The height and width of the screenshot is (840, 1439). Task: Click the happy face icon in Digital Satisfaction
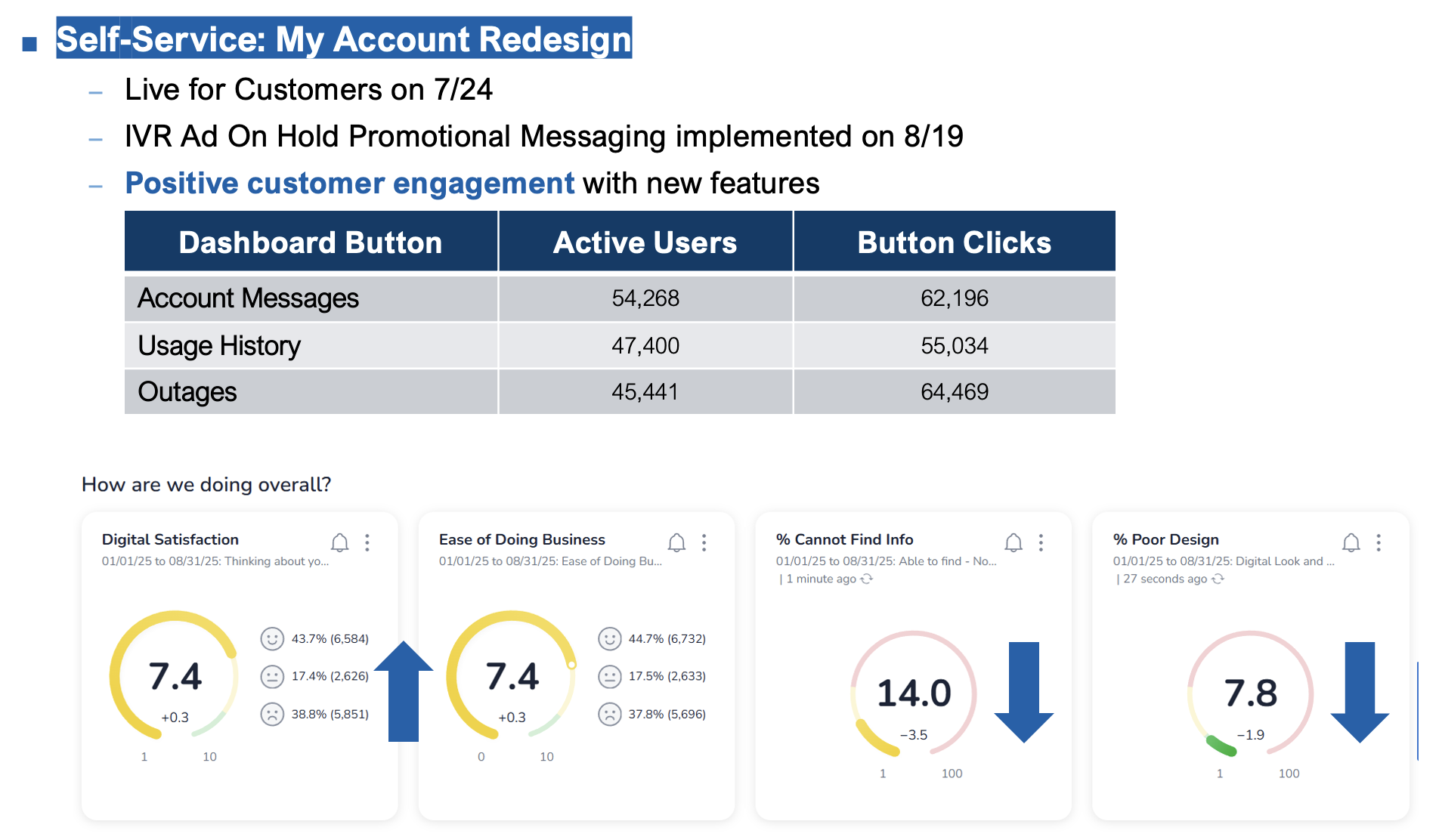(272, 639)
